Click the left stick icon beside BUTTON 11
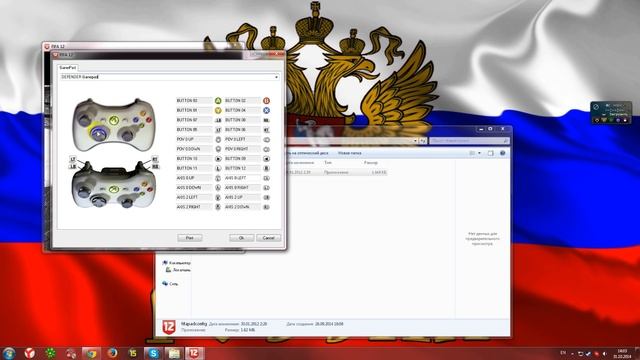The width and height of the screenshot is (640, 360). pos(218,168)
